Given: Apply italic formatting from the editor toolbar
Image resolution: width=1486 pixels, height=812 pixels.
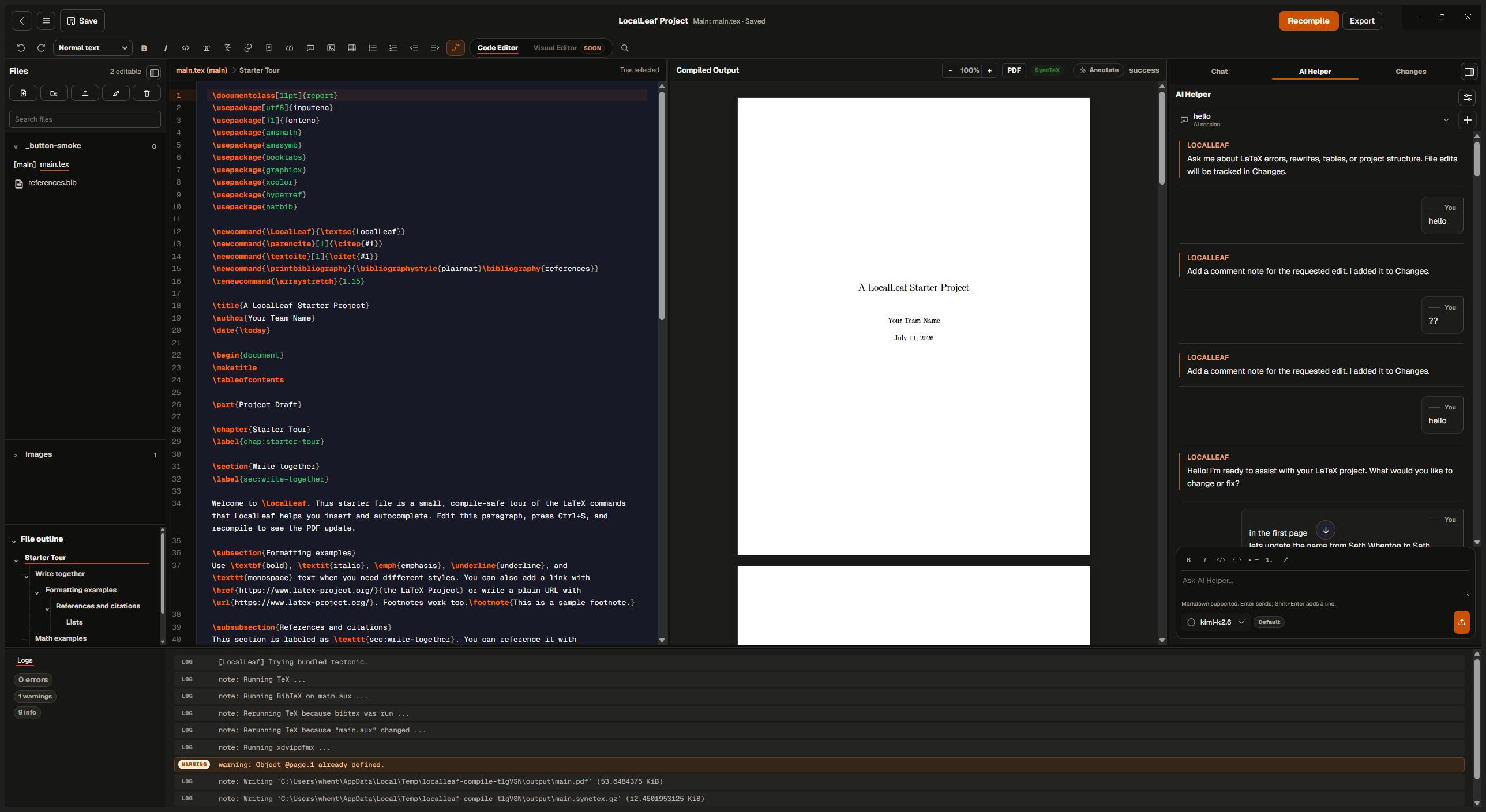Looking at the screenshot, I should point(165,48).
